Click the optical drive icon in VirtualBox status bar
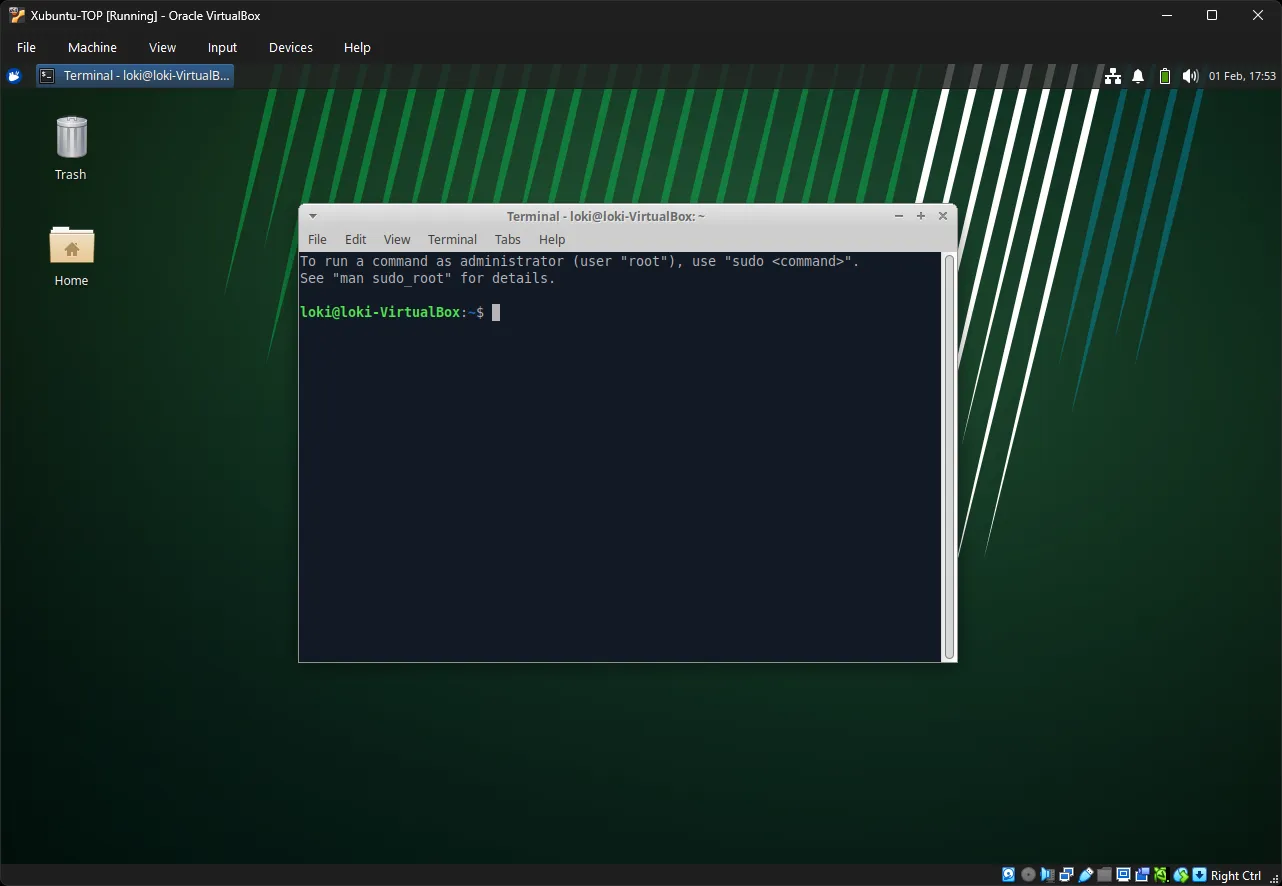This screenshot has height=886, width=1282. click(1027, 874)
